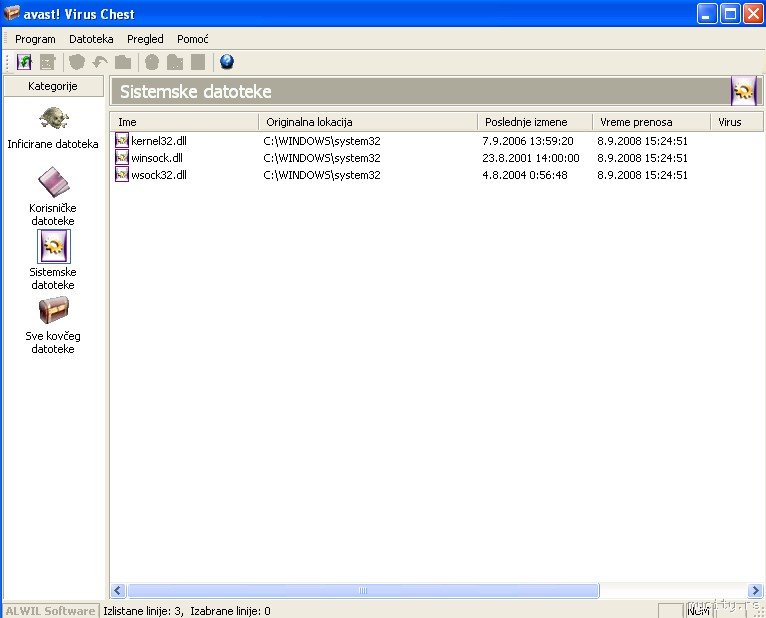Click grayed folder icon beside the square icon
Screen dimensions: 766x618
pyautogui.click(x=175, y=62)
